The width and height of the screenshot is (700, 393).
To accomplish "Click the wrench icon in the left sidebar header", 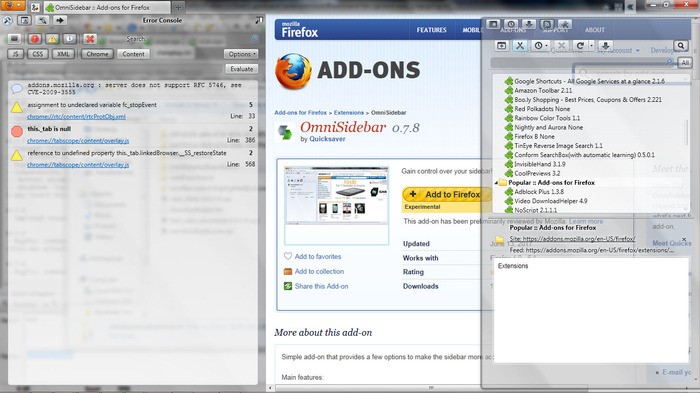I will click(x=8, y=20).
